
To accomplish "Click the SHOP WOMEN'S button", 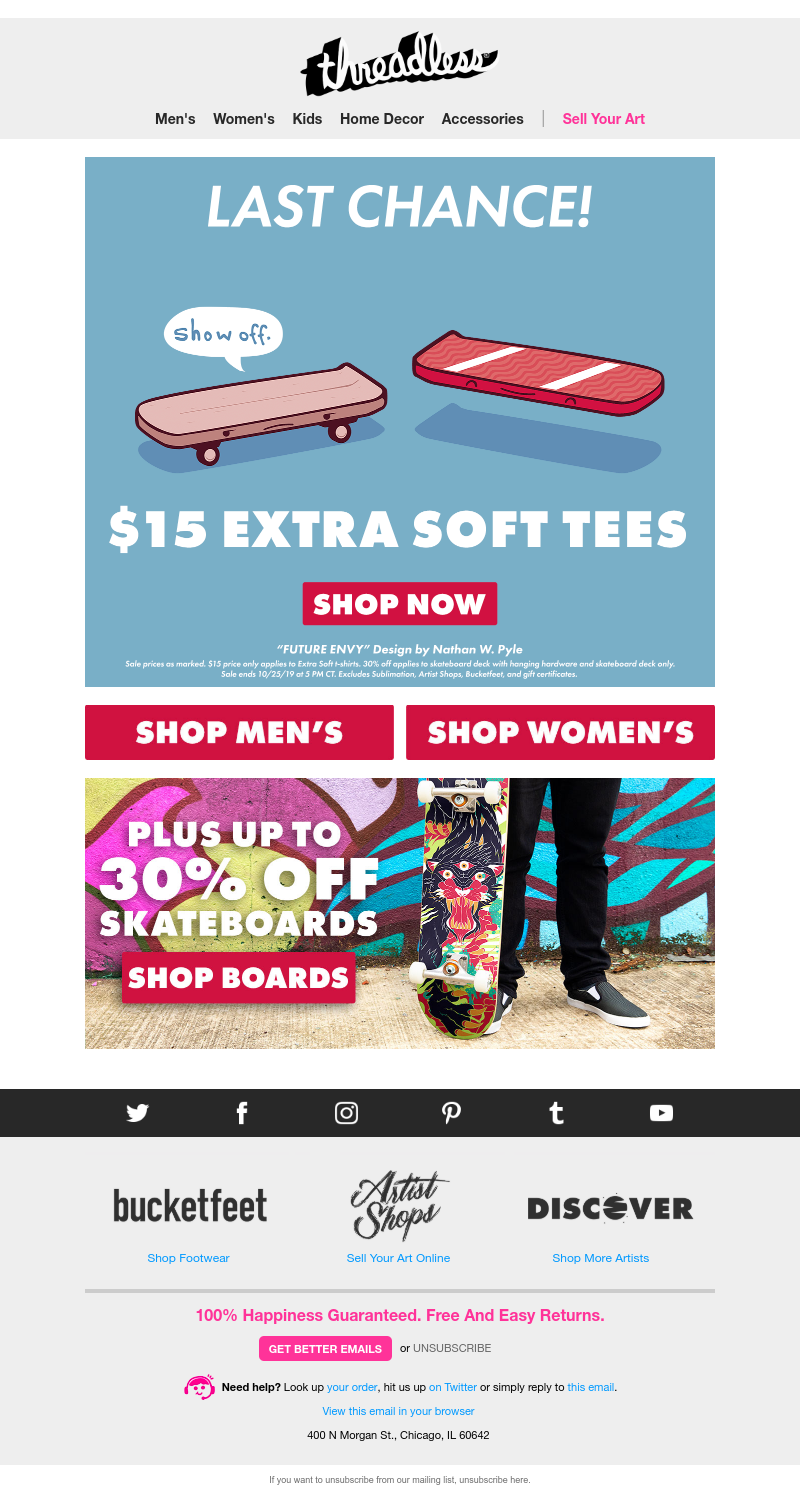I will pos(560,732).
